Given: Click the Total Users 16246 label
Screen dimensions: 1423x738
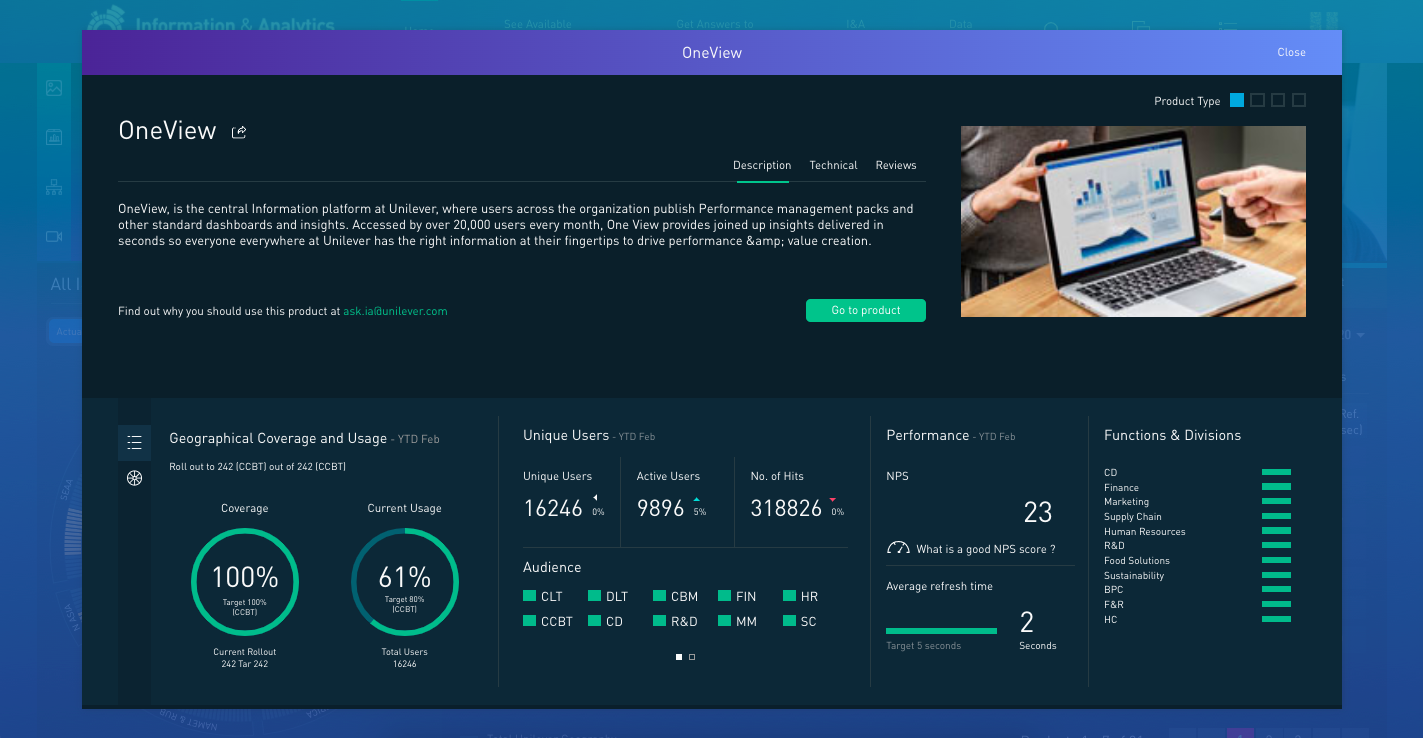Looking at the screenshot, I should pyautogui.click(x=405, y=658).
